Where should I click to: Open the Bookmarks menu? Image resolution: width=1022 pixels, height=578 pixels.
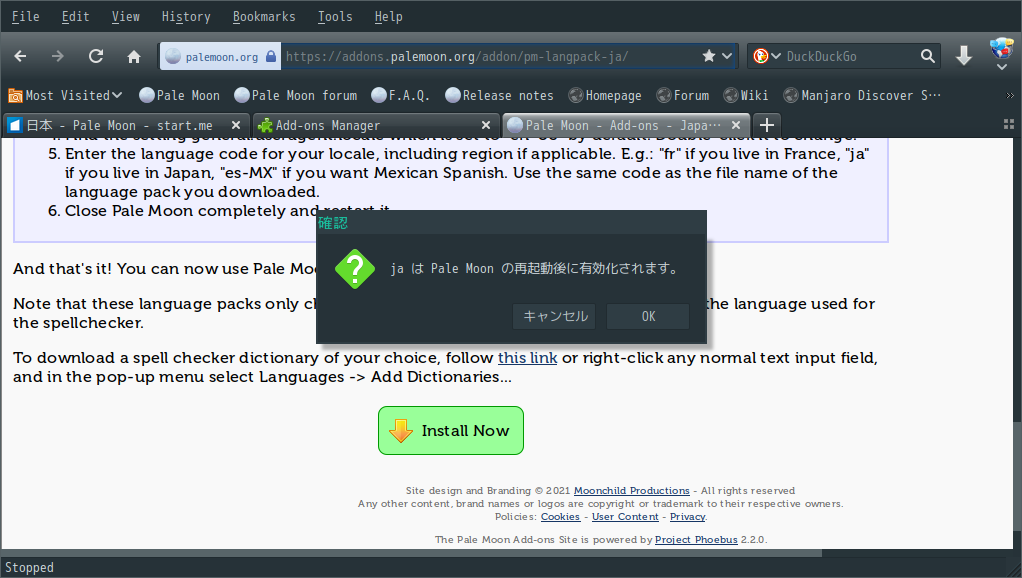click(264, 16)
